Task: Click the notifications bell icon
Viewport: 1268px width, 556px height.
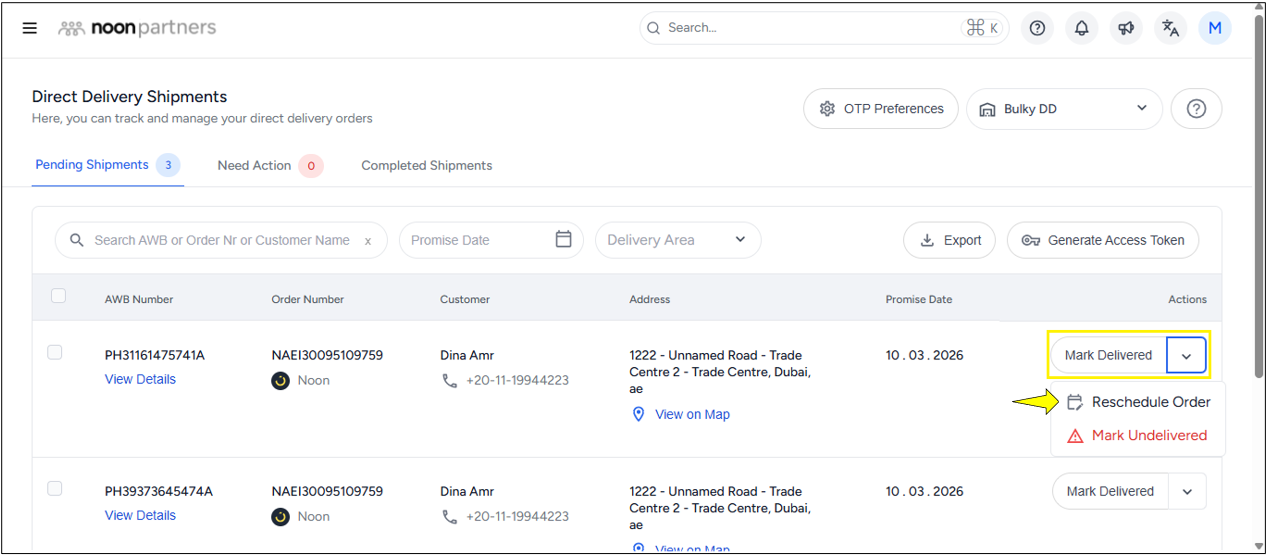Action: pos(1081,28)
